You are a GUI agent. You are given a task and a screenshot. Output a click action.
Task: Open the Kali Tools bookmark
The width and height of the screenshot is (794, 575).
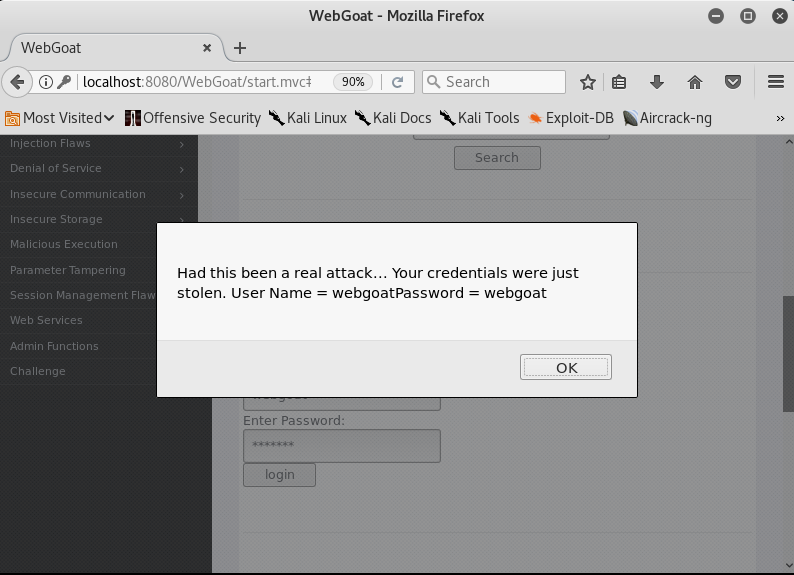479,118
